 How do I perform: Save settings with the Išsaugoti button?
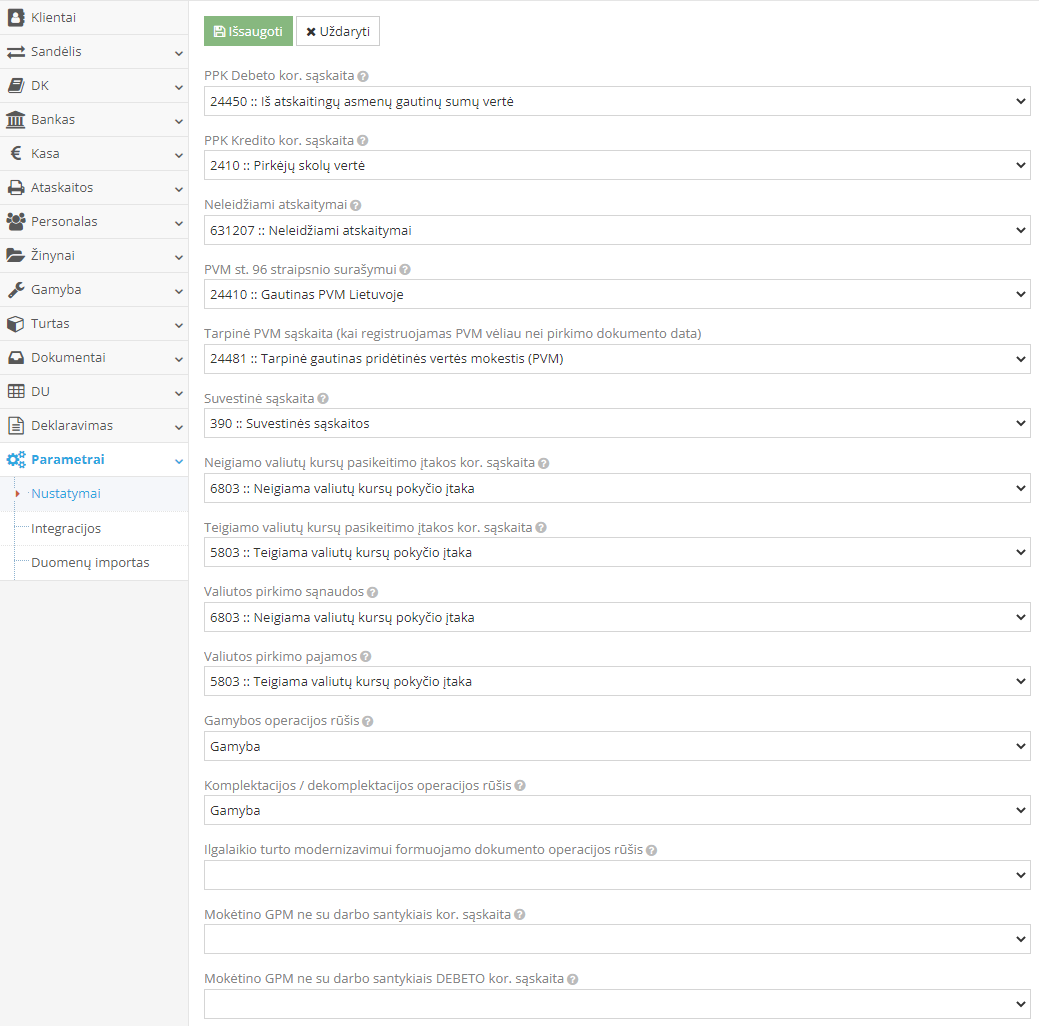point(248,31)
